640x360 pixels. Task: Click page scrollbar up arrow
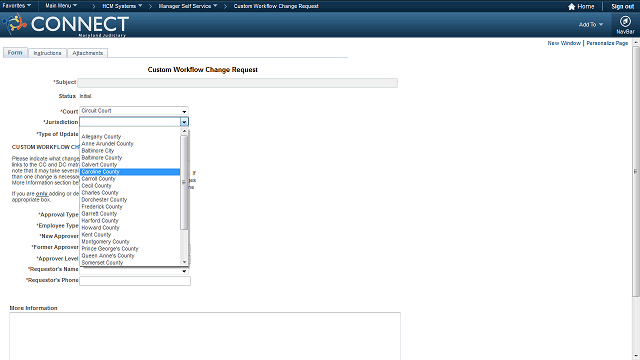(636, 42)
